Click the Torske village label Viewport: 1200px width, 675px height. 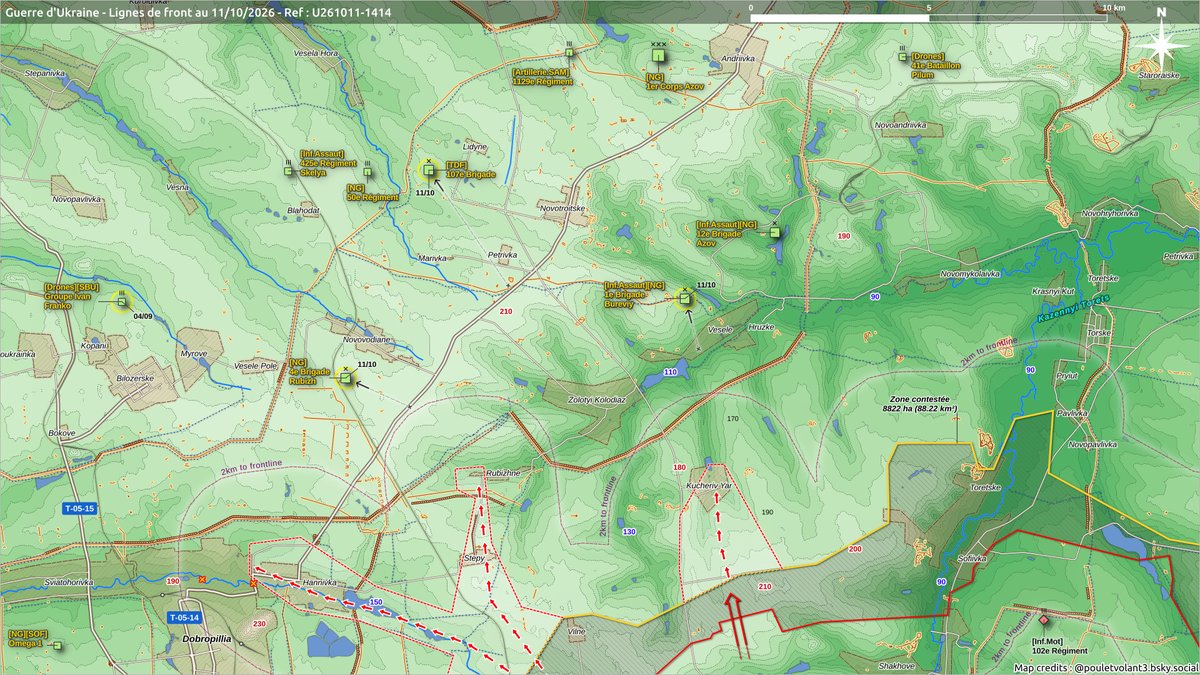[1100, 331]
